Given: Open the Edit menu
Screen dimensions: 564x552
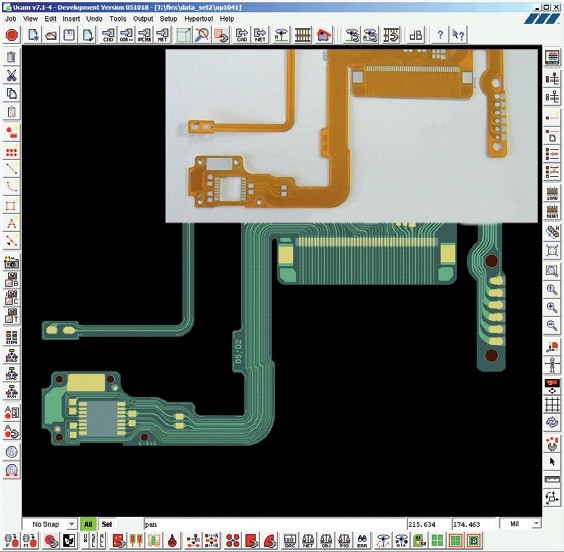Looking at the screenshot, I should (x=50, y=19).
